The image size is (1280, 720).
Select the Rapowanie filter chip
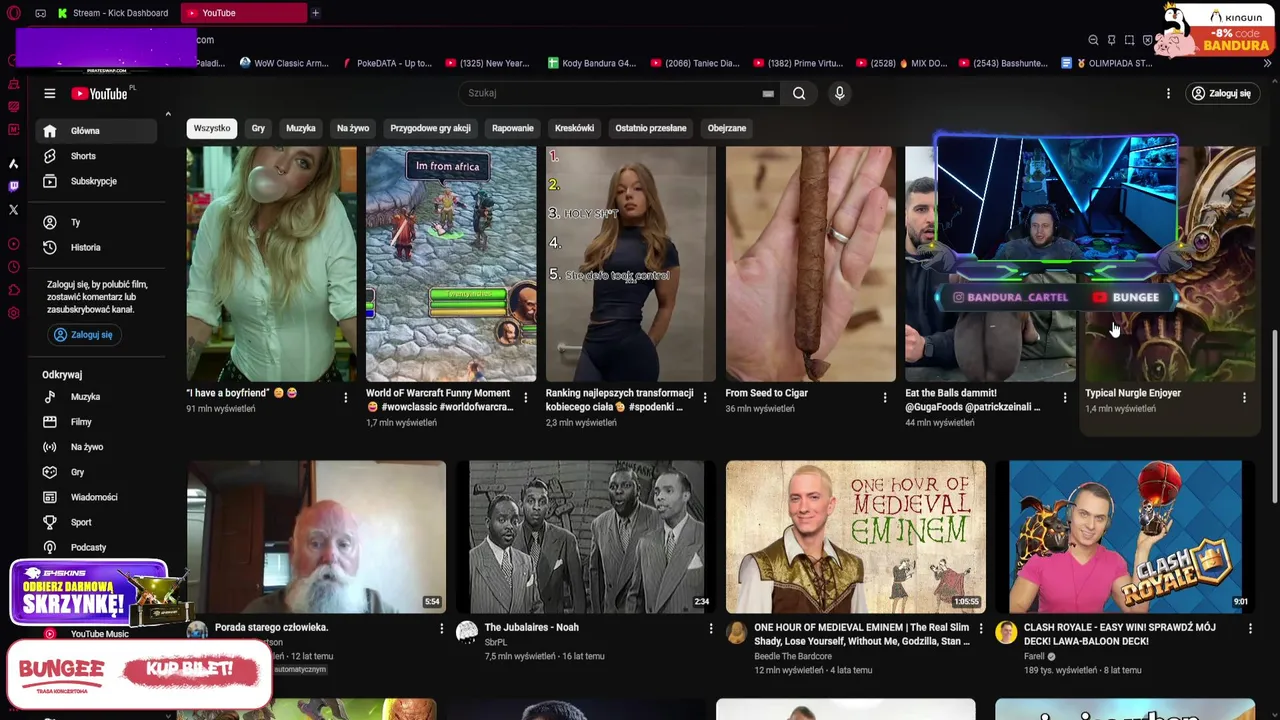(x=513, y=128)
